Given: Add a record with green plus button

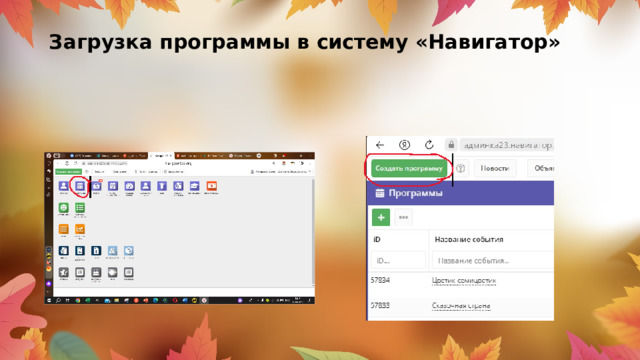Looking at the screenshot, I should click(381, 218).
